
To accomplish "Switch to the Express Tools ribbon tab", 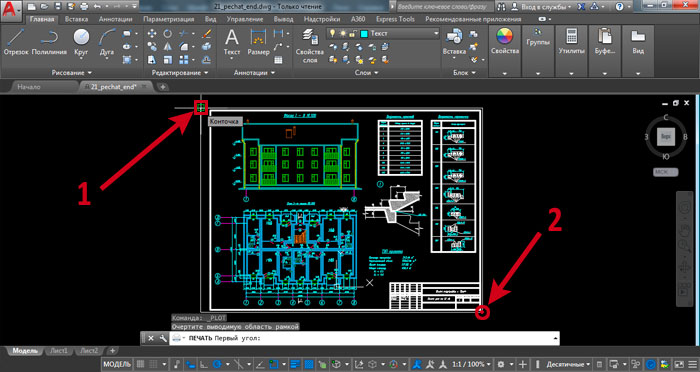I will click(395, 19).
